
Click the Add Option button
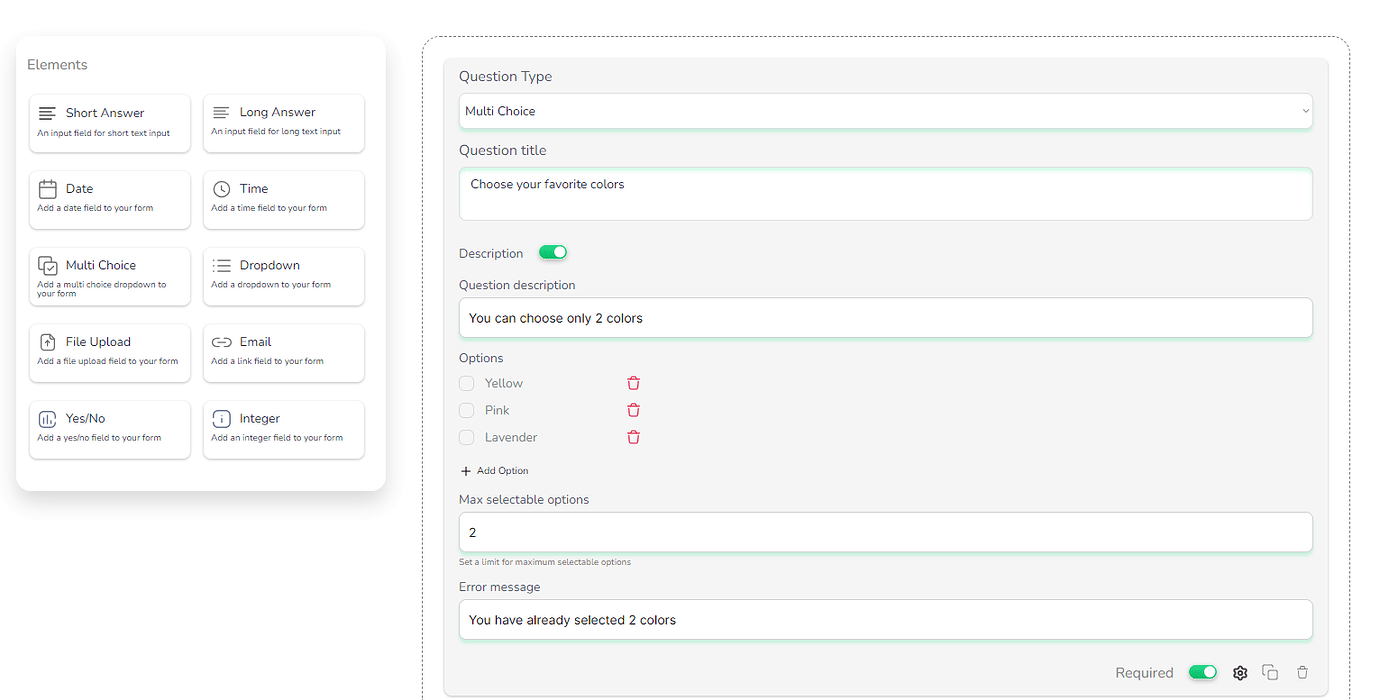pyautogui.click(x=495, y=471)
